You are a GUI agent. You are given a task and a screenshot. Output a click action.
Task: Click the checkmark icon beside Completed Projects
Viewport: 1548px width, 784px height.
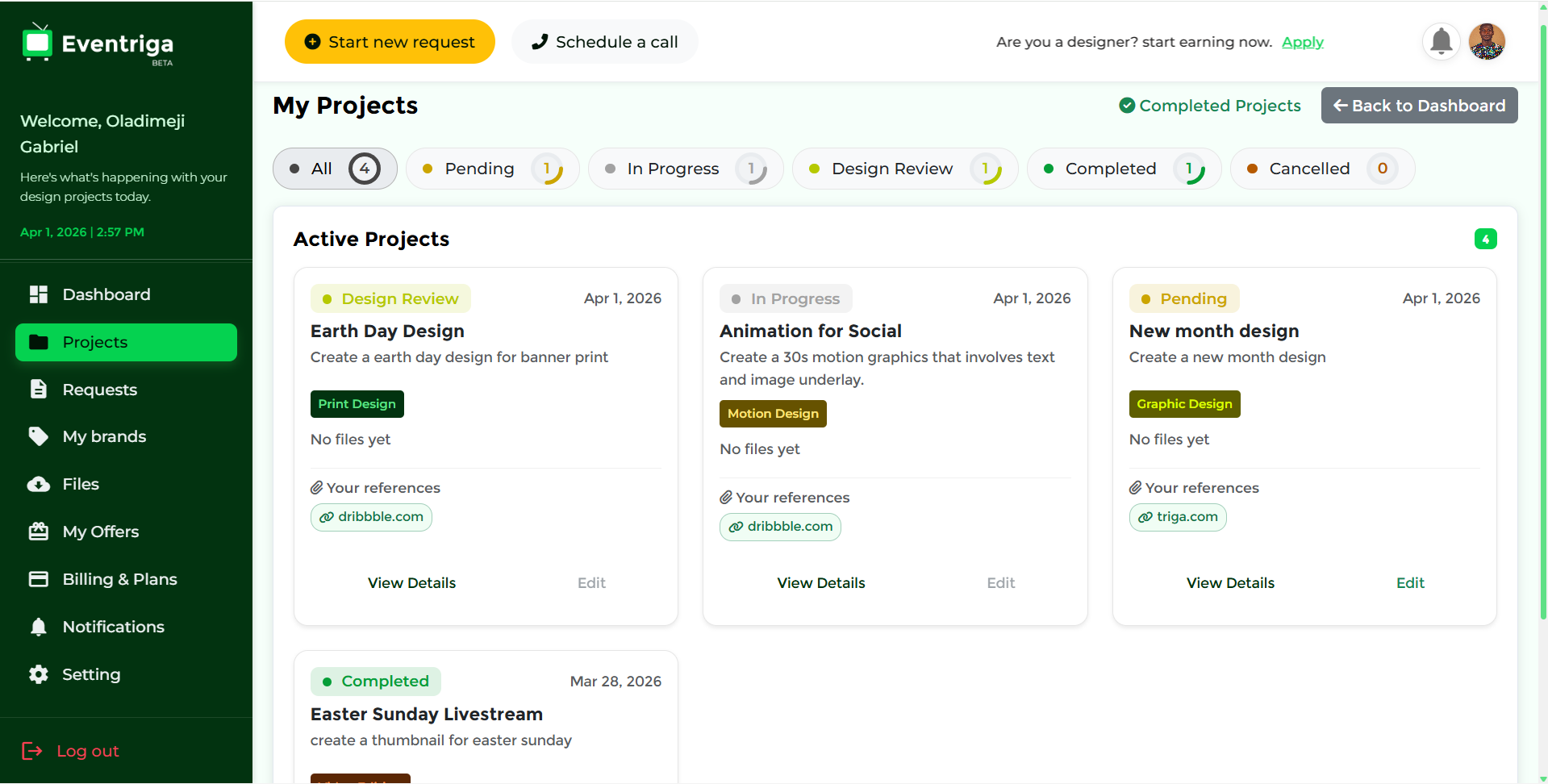(1127, 106)
